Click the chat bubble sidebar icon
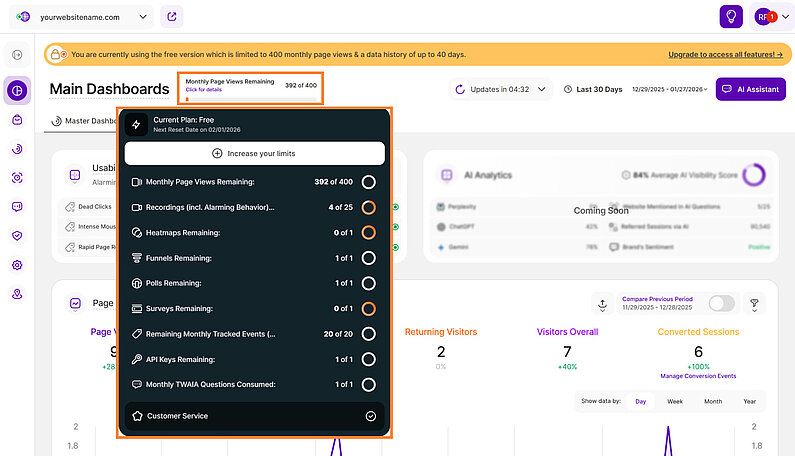Image resolution: width=795 pixels, height=456 pixels. (17, 207)
